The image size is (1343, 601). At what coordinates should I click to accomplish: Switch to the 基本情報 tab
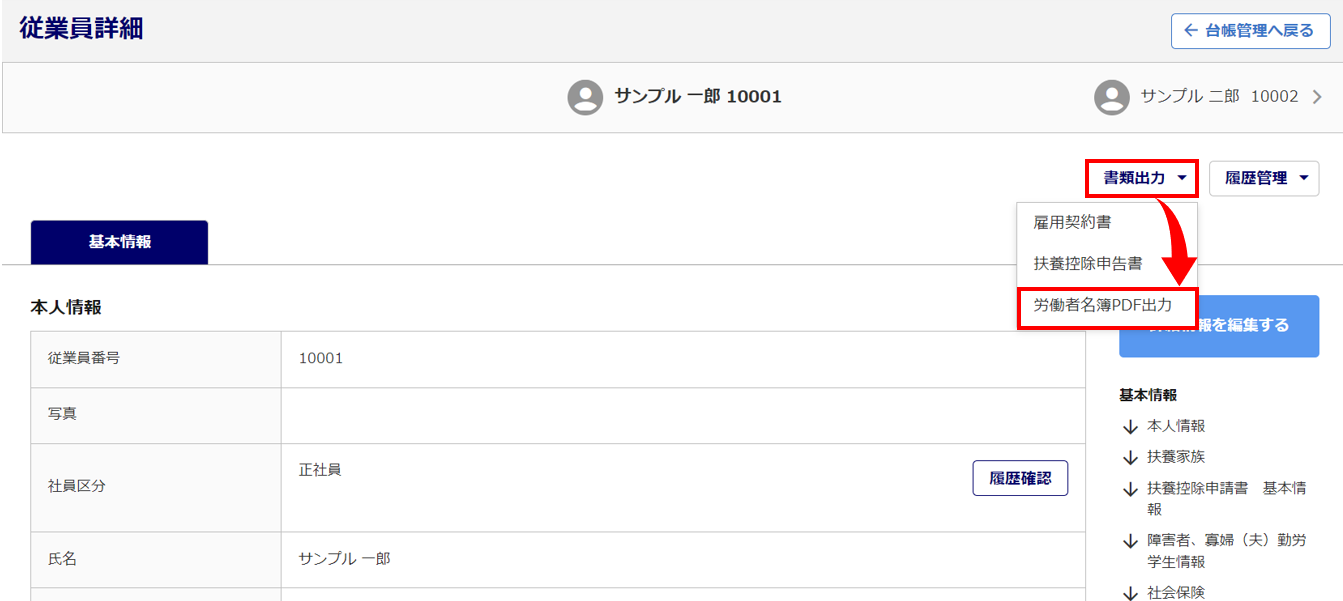click(x=119, y=242)
